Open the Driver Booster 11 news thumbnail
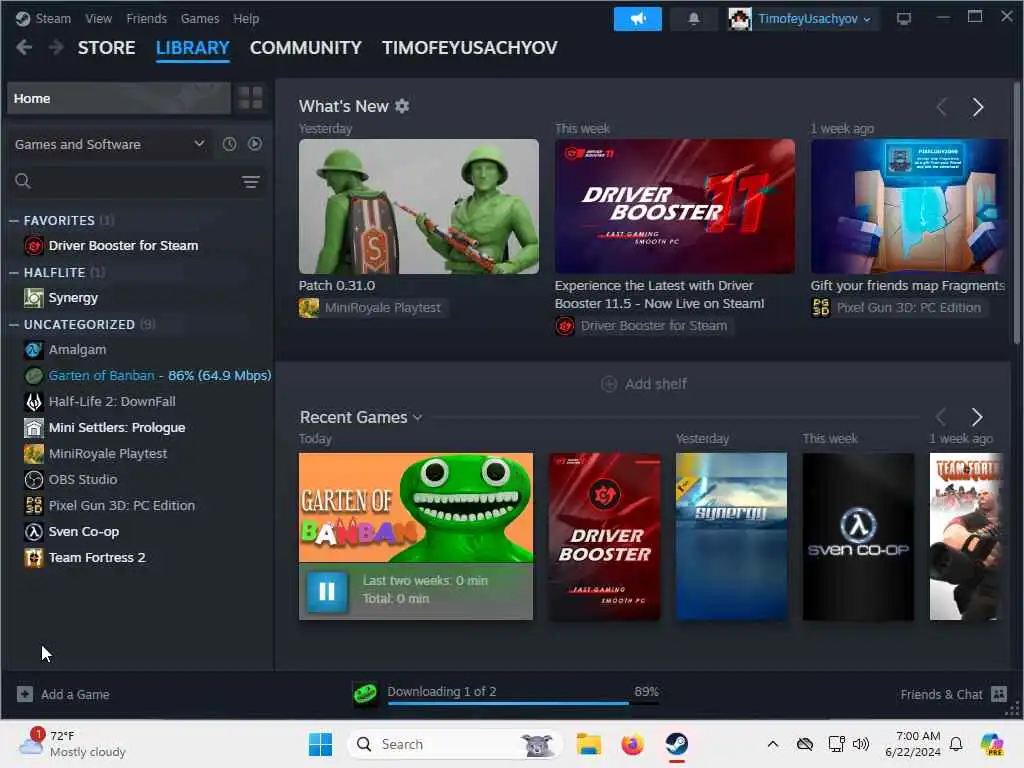 click(x=675, y=206)
